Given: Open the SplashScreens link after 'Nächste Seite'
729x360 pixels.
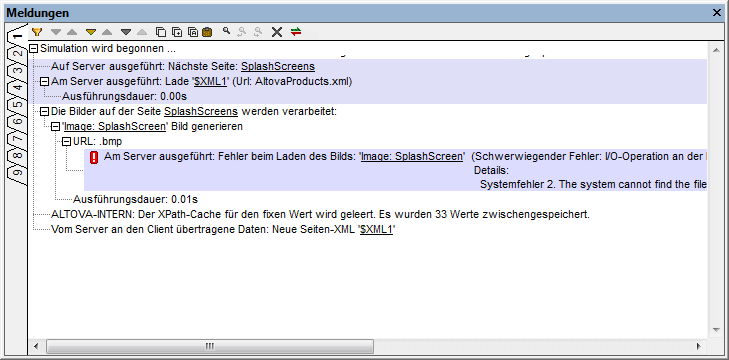Looking at the screenshot, I should coord(278,67).
